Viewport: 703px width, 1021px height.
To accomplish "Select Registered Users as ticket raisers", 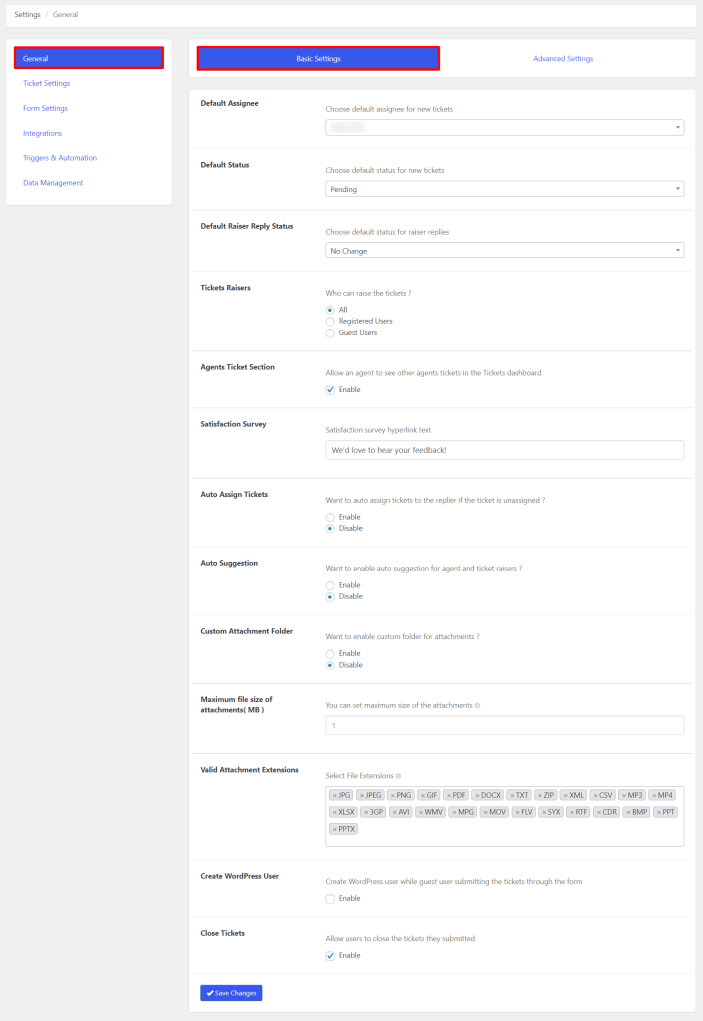I will click(x=330, y=321).
